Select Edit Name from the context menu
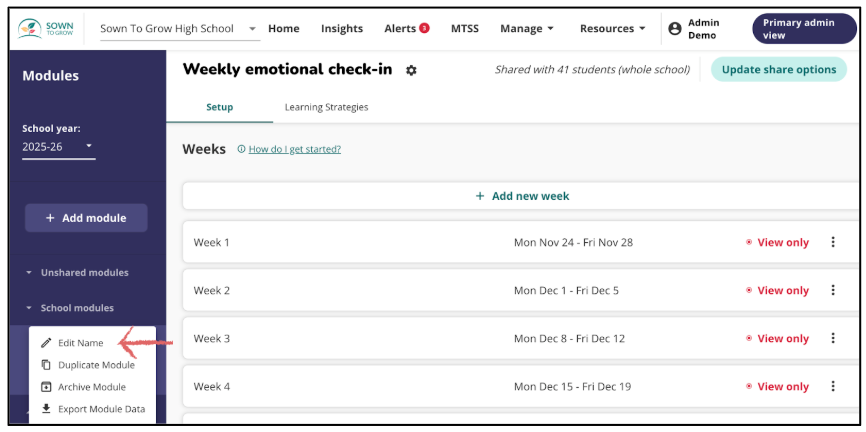 (x=80, y=343)
